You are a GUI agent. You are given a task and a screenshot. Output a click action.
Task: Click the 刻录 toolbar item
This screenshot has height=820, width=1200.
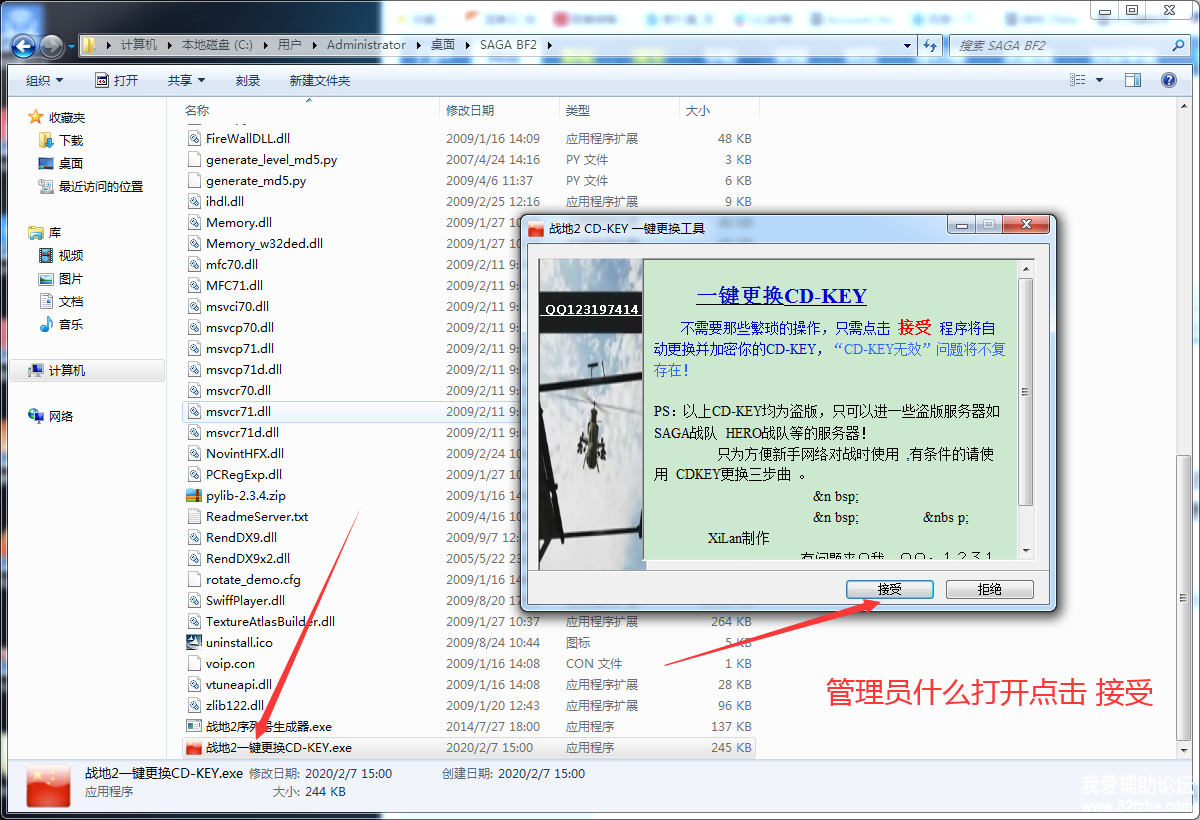coord(247,80)
